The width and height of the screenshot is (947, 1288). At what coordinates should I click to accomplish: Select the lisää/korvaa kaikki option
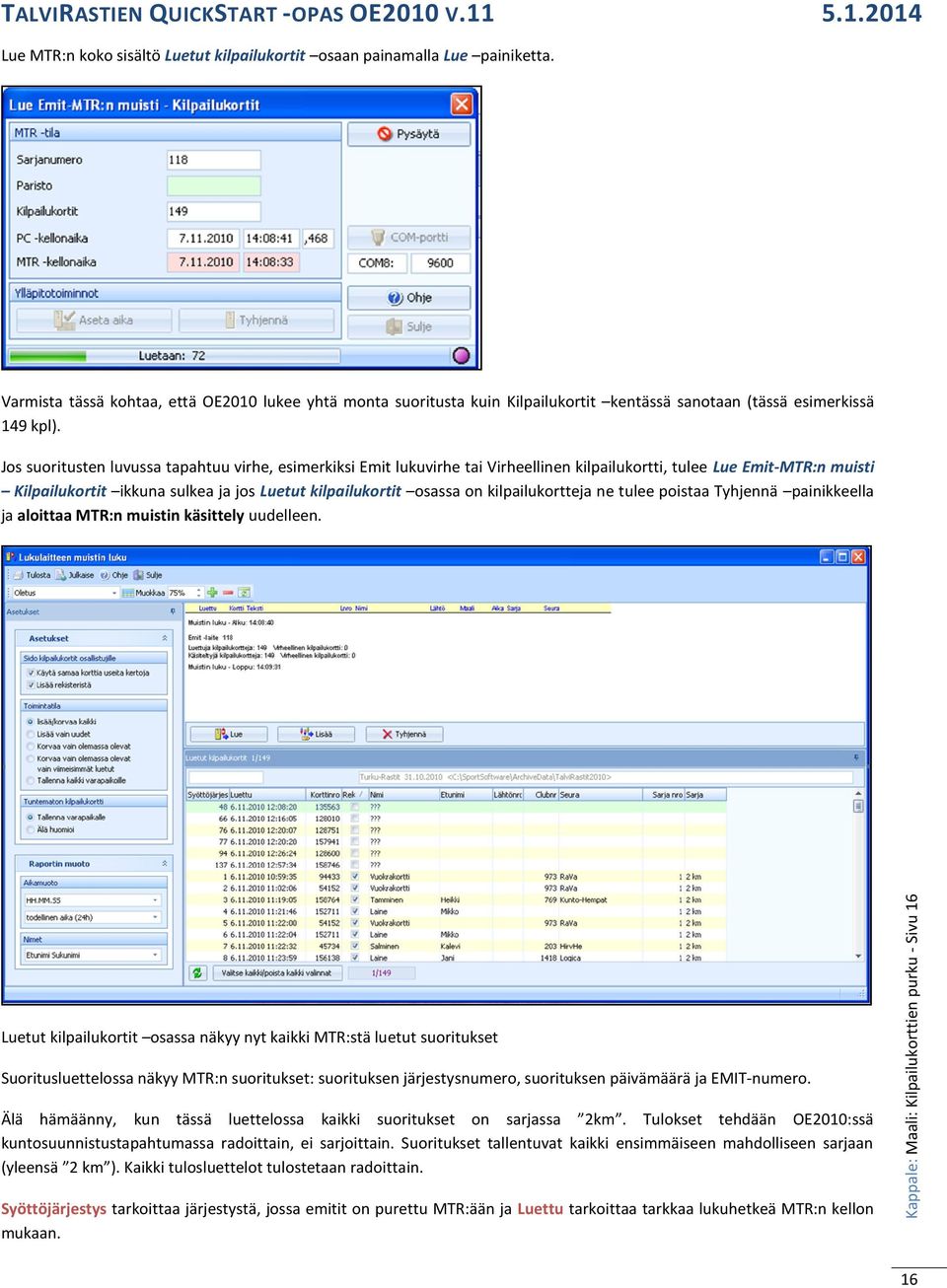tap(31, 722)
